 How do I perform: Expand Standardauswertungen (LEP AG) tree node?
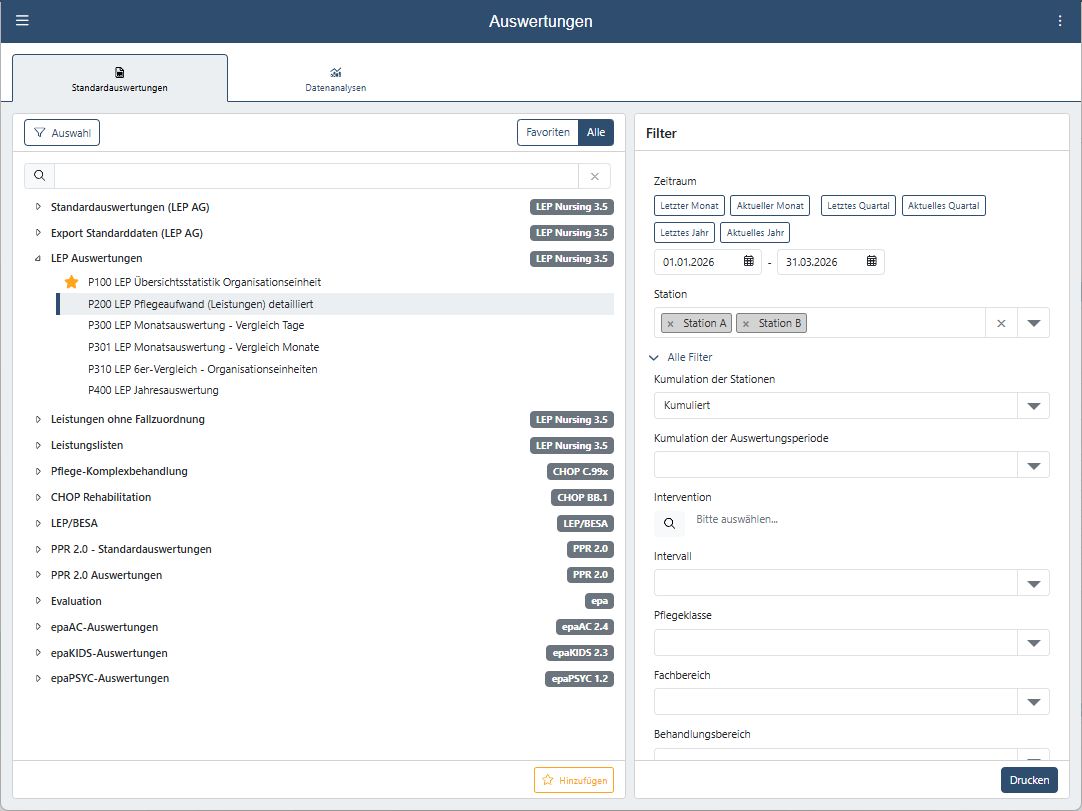click(38, 207)
